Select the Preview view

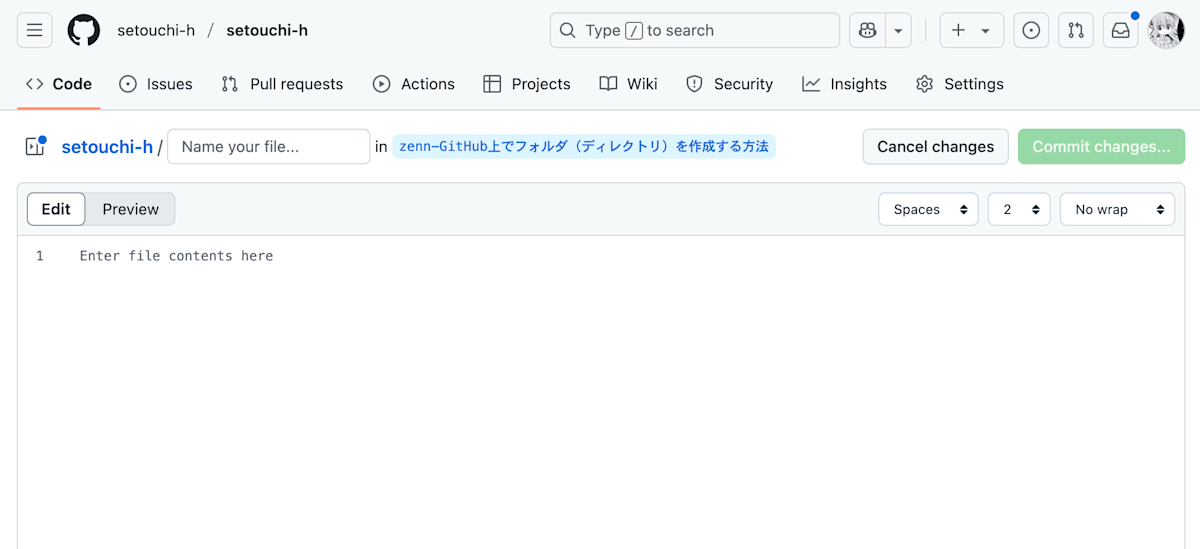coord(130,209)
